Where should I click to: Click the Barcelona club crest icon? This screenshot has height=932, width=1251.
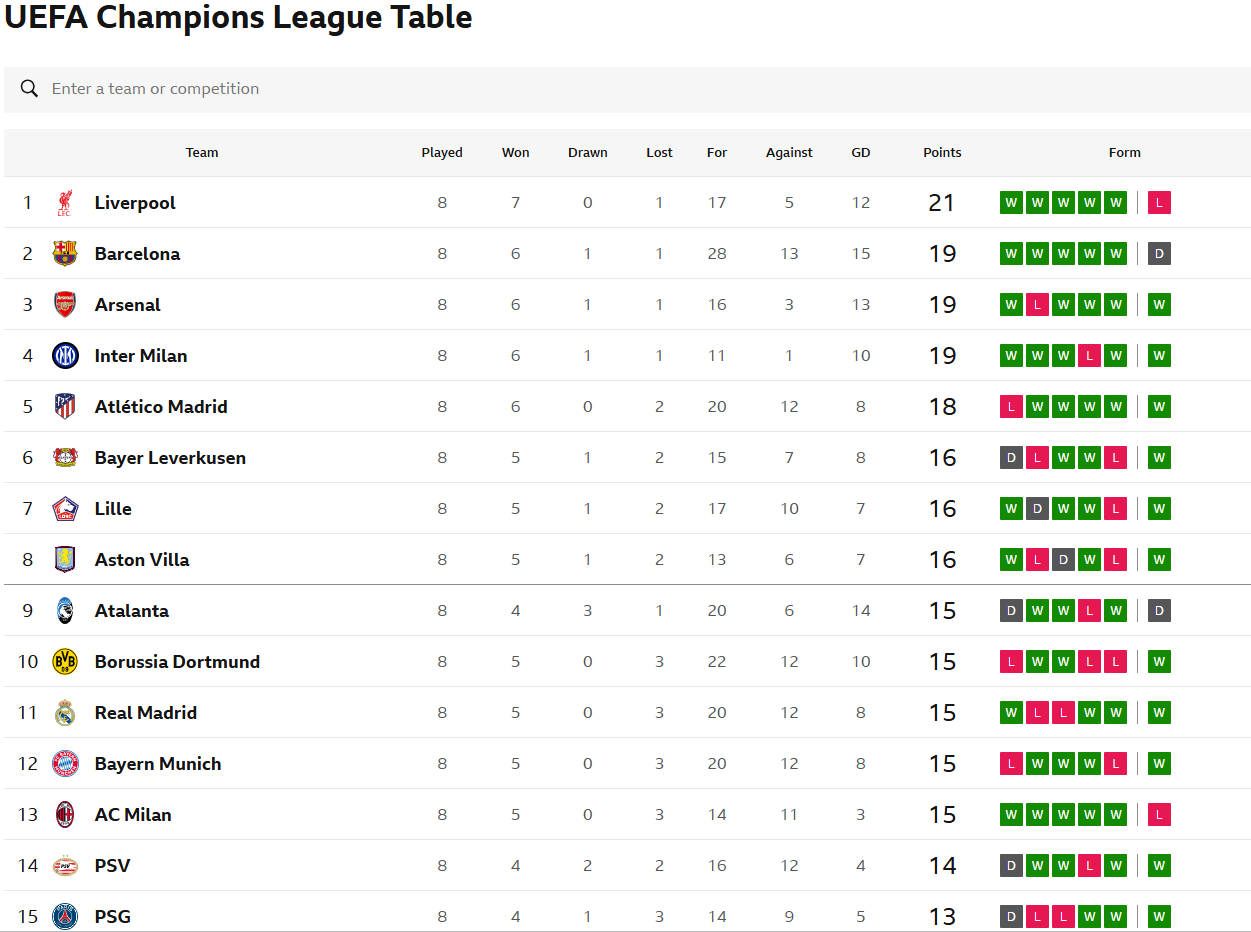(65, 254)
